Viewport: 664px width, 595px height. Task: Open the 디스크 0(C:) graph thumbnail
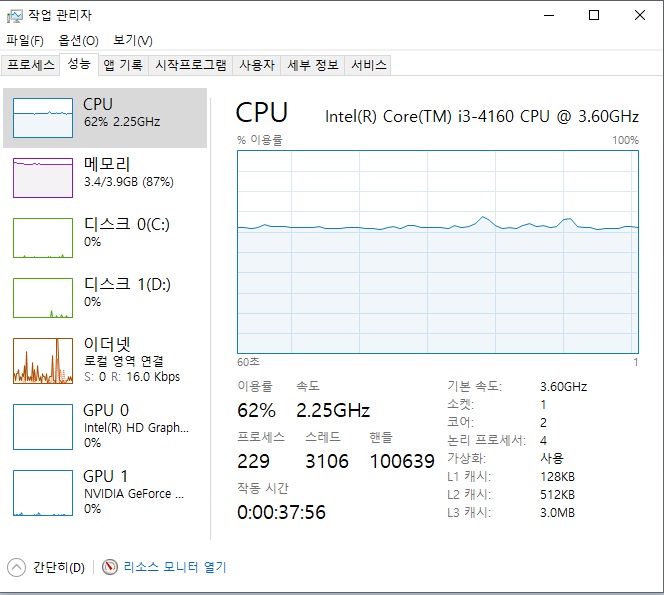[42, 237]
